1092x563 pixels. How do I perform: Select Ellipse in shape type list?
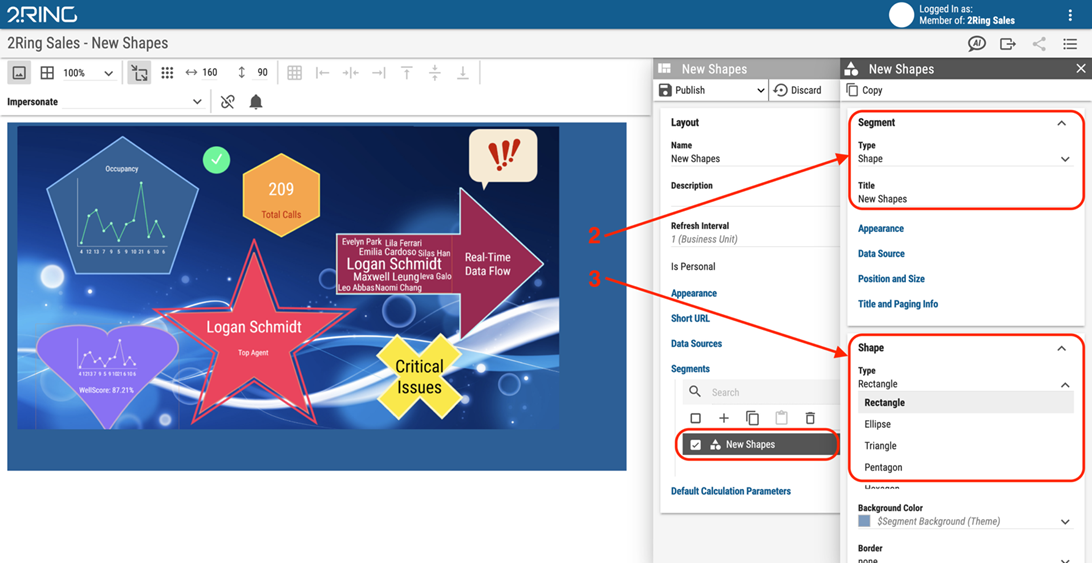(x=965, y=424)
